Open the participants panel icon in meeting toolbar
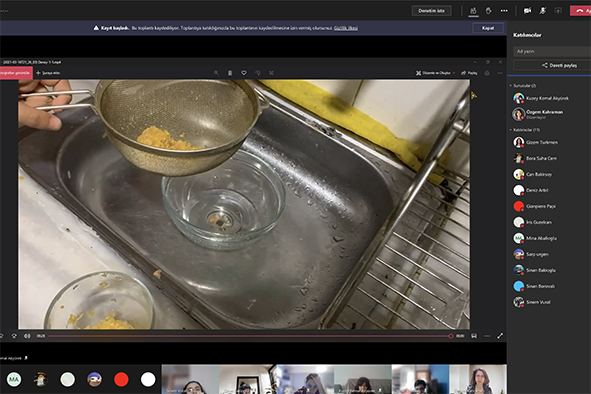The height and width of the screenshot is (394, 591). [473, 11]
